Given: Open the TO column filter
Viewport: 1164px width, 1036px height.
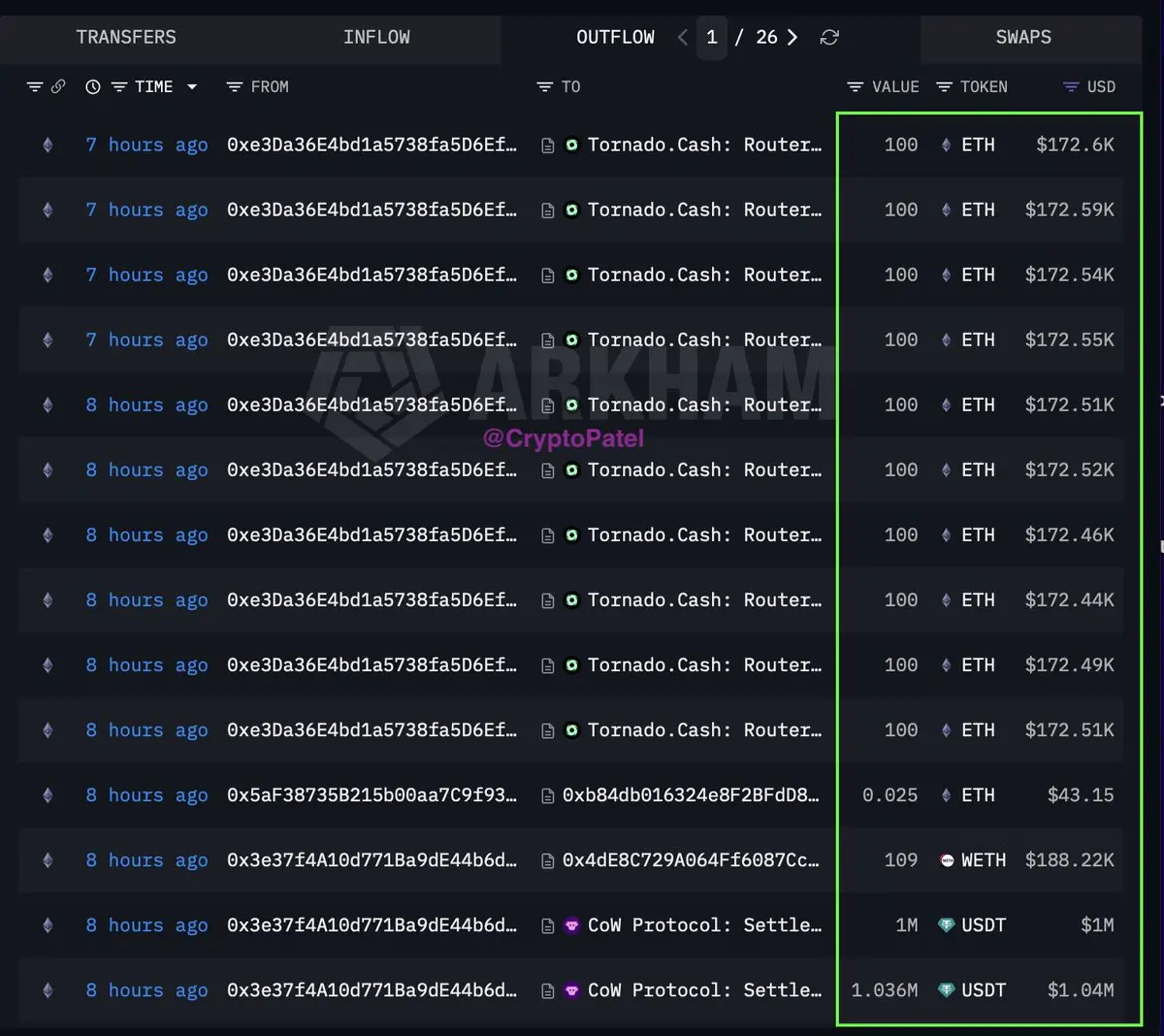Looking at the screenshot, I should click(x=545, y=87).
